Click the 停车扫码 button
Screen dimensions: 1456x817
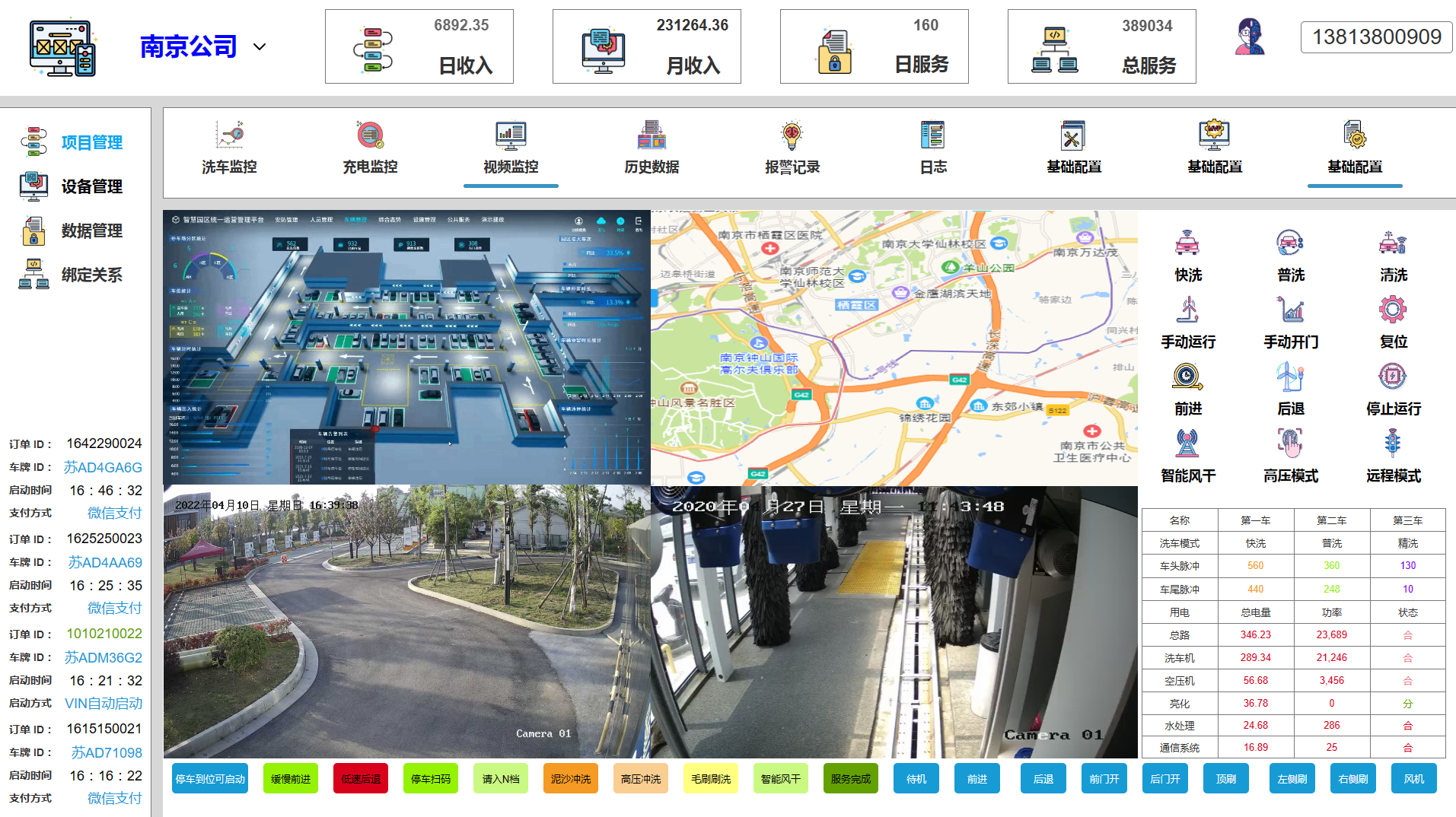431,779
